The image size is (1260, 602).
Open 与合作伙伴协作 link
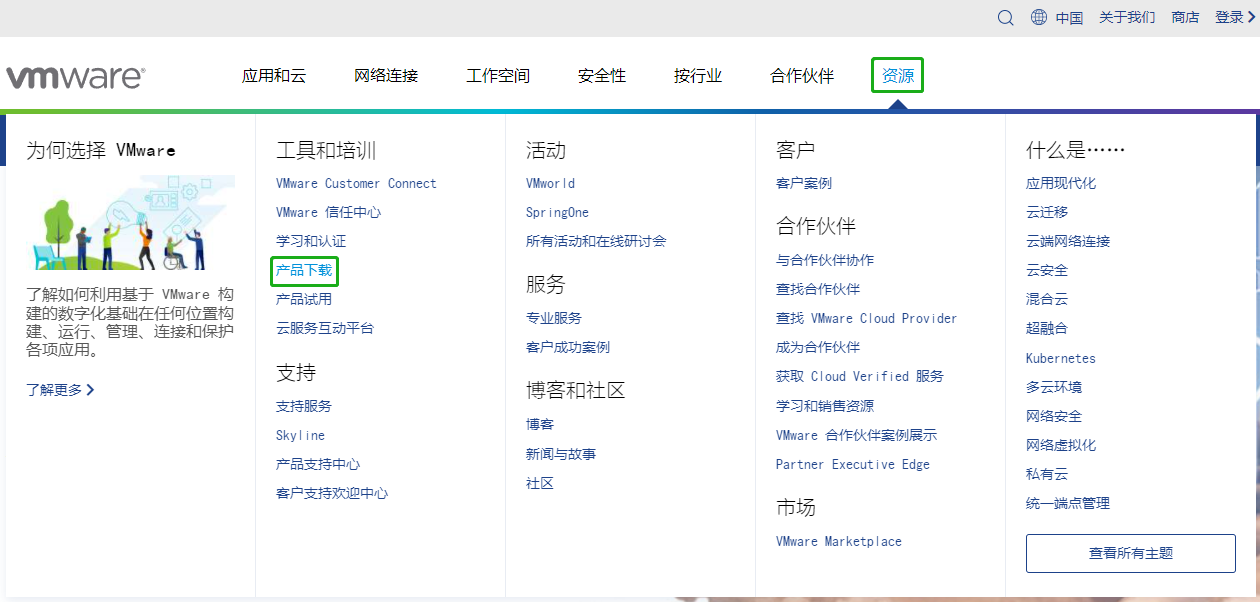point(825,260)
